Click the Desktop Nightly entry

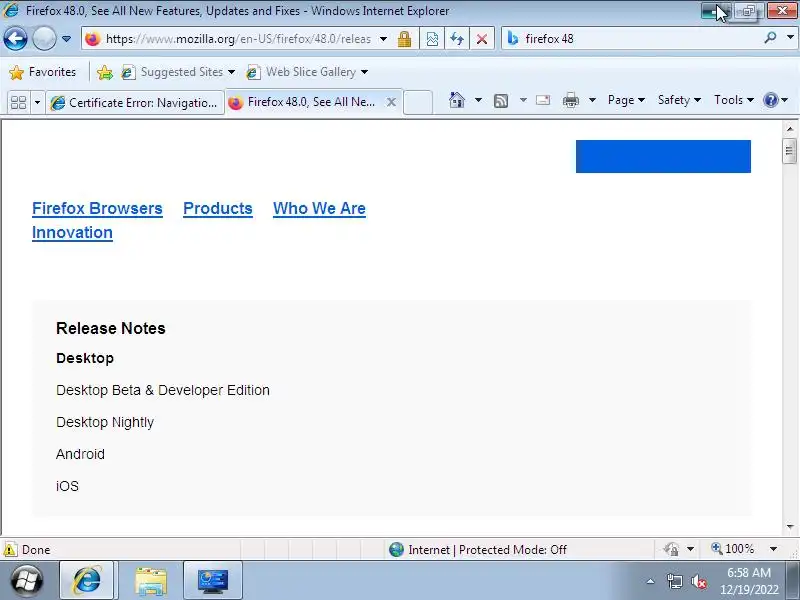(105, 422)
